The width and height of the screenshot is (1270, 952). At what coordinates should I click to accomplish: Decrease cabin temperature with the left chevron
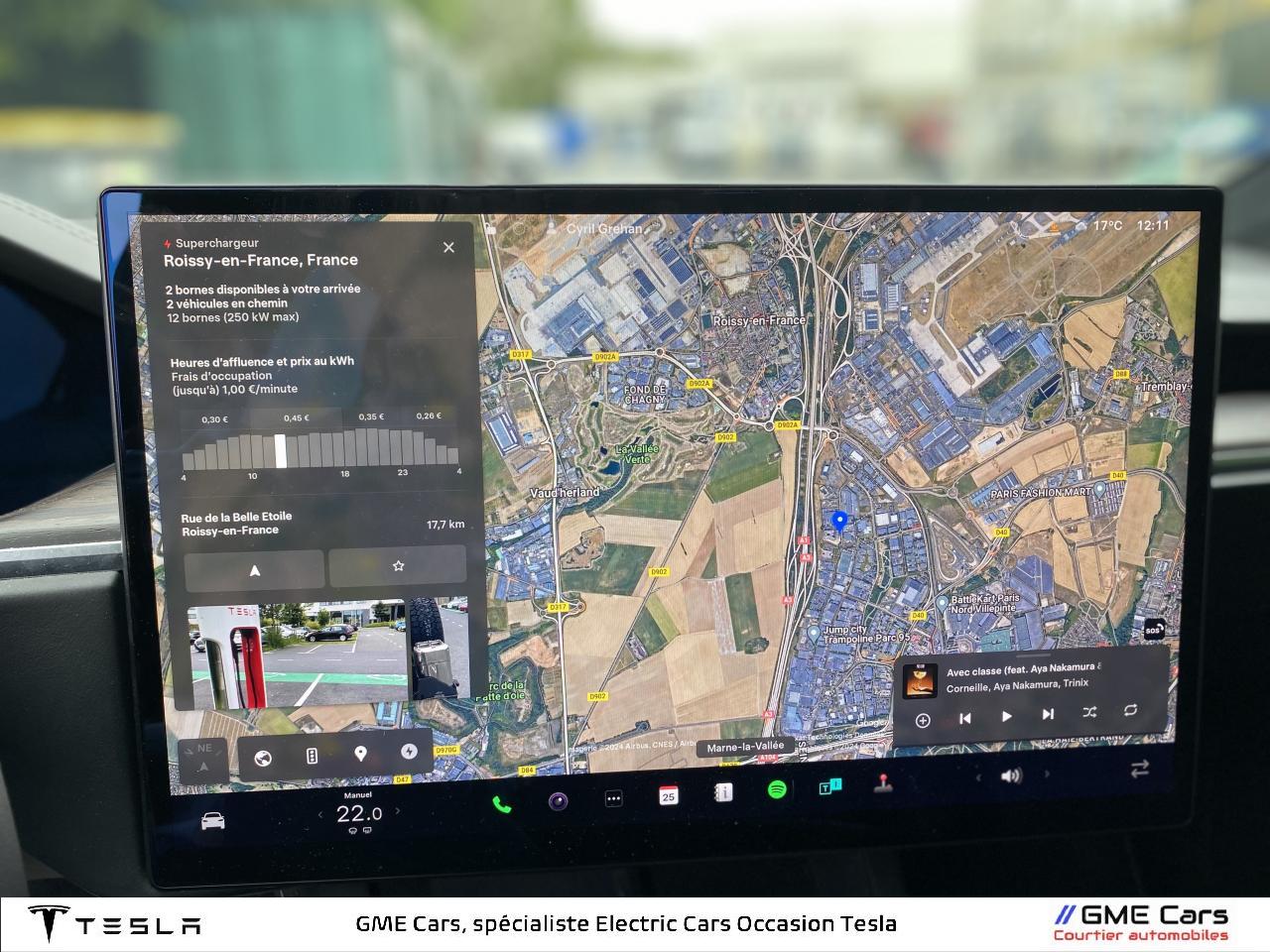[x=320, y=815]
